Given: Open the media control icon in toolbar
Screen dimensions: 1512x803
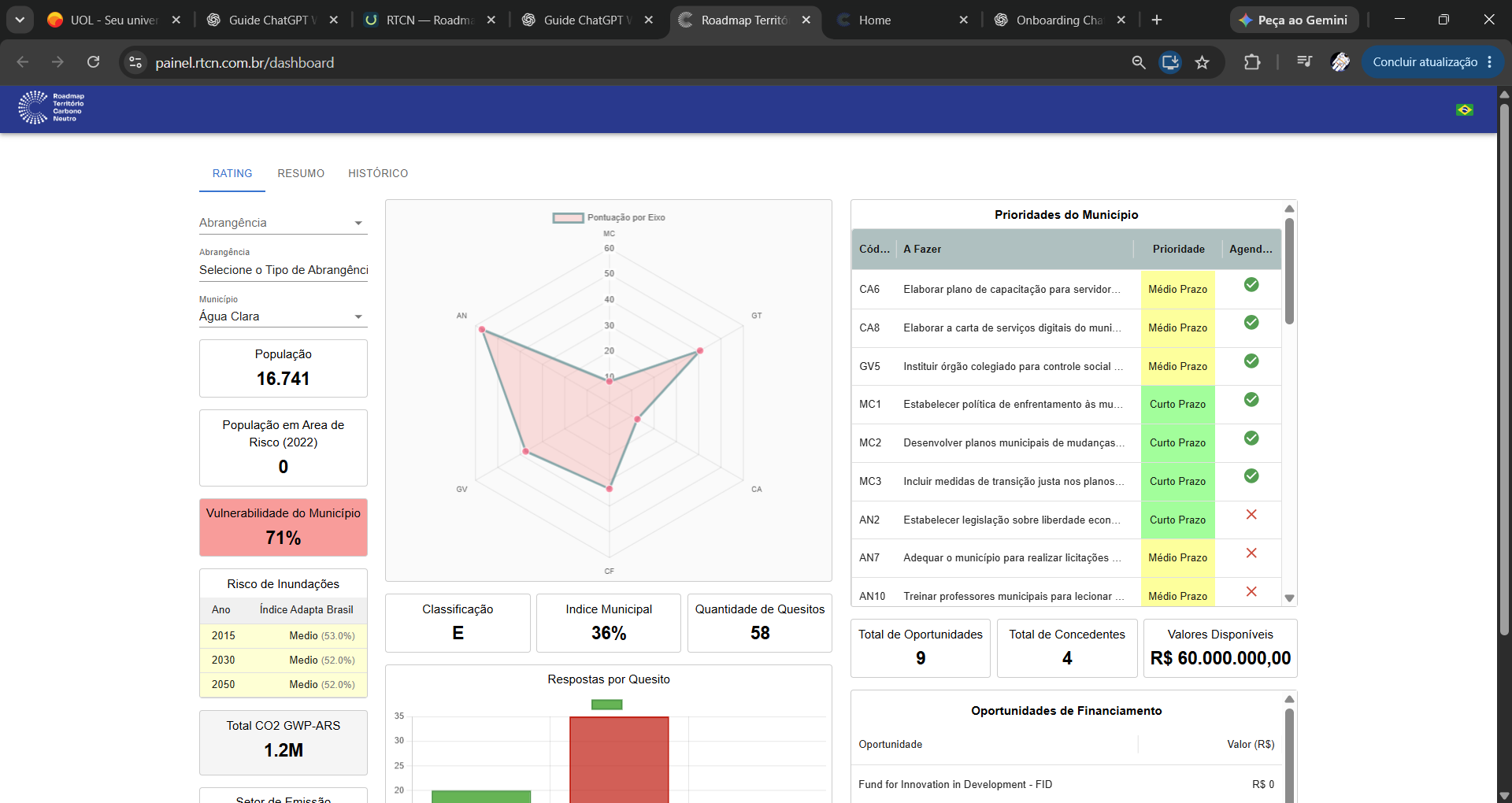Looking at the screenshot, I should pos(1304,62).
